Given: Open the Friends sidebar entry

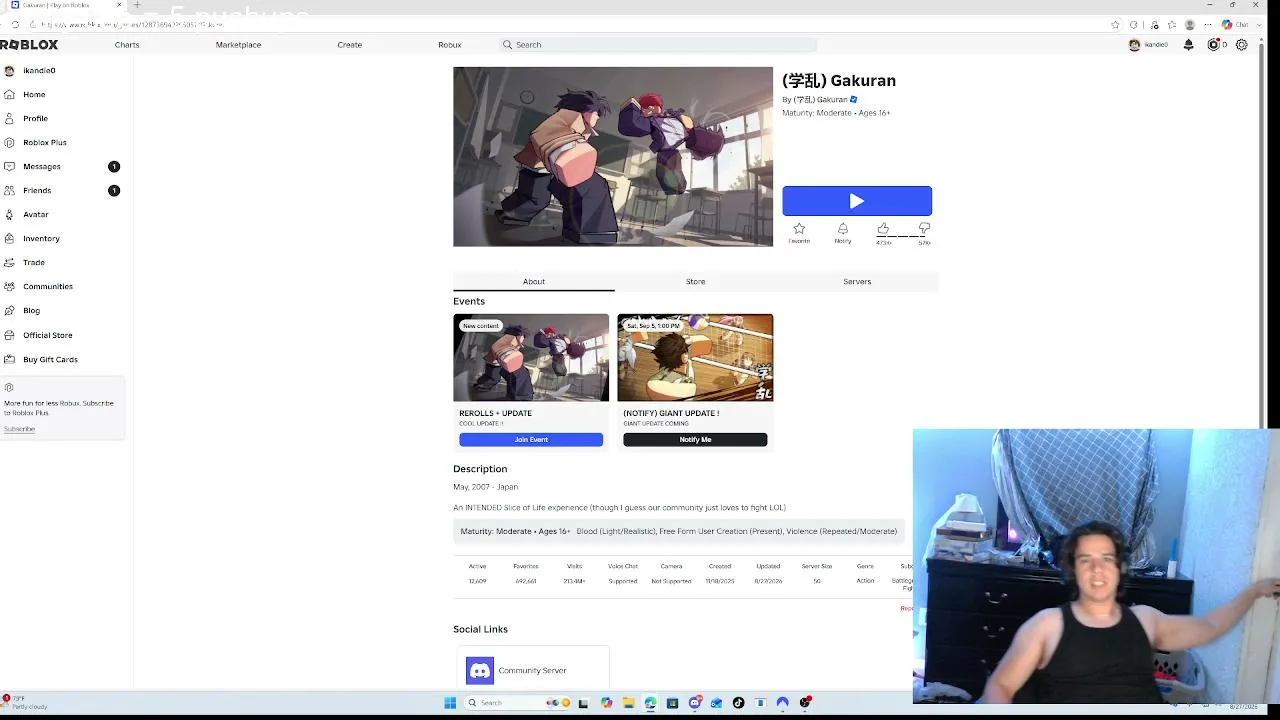Looking at the screenshot, I should point(37,190).
